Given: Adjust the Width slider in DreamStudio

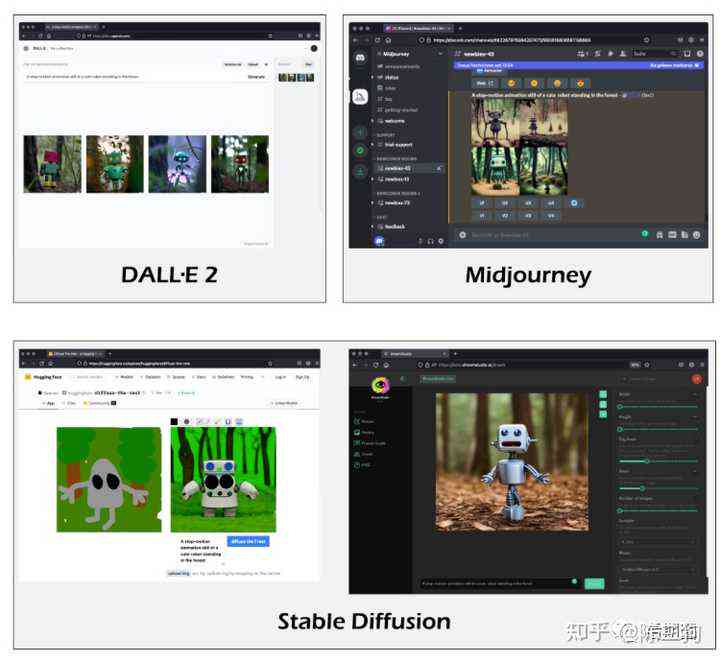Looking at the screenshot, I should [x=658, y=407].
